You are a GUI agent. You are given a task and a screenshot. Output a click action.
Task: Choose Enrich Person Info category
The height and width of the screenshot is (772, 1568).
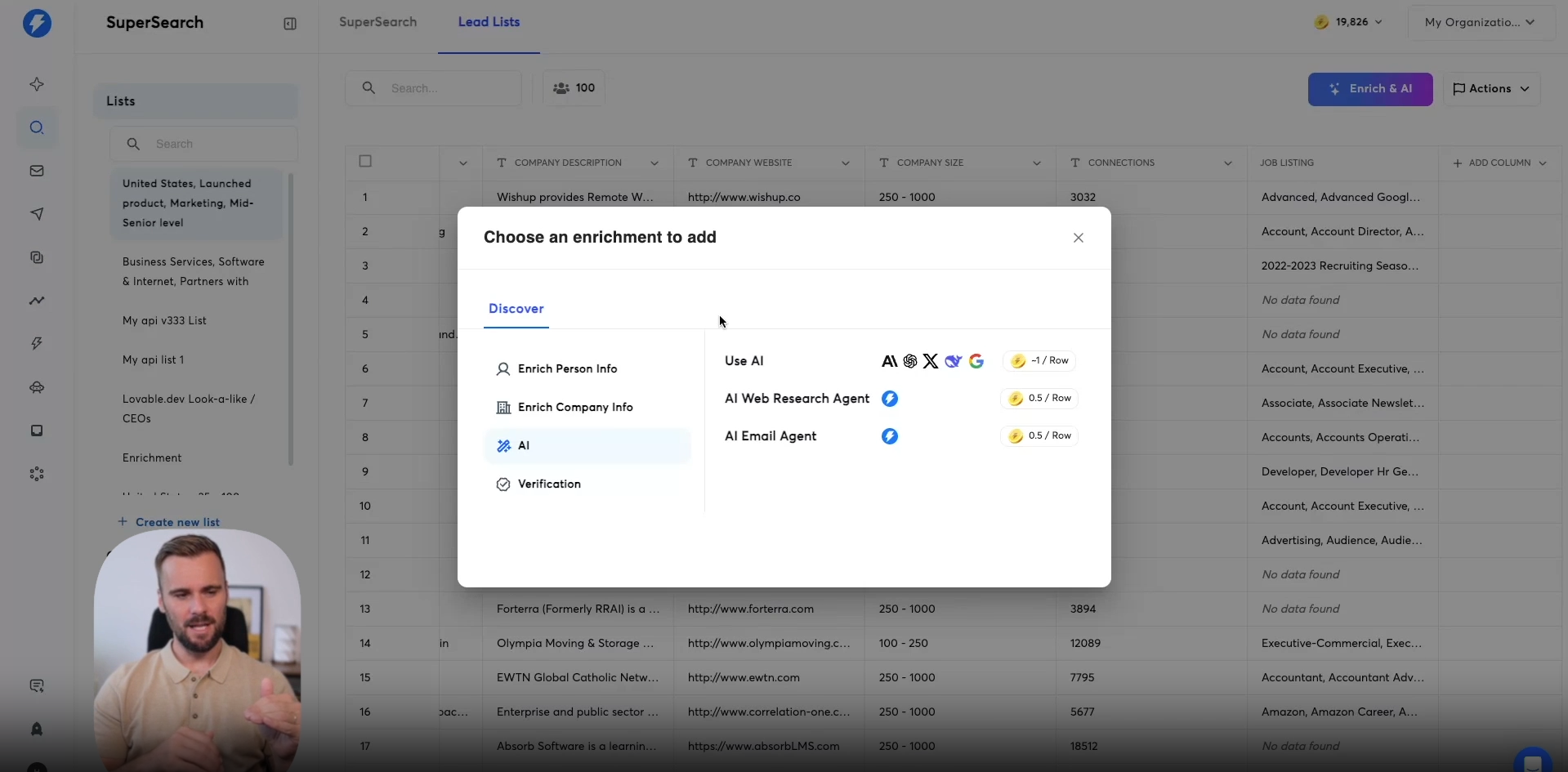587,369
